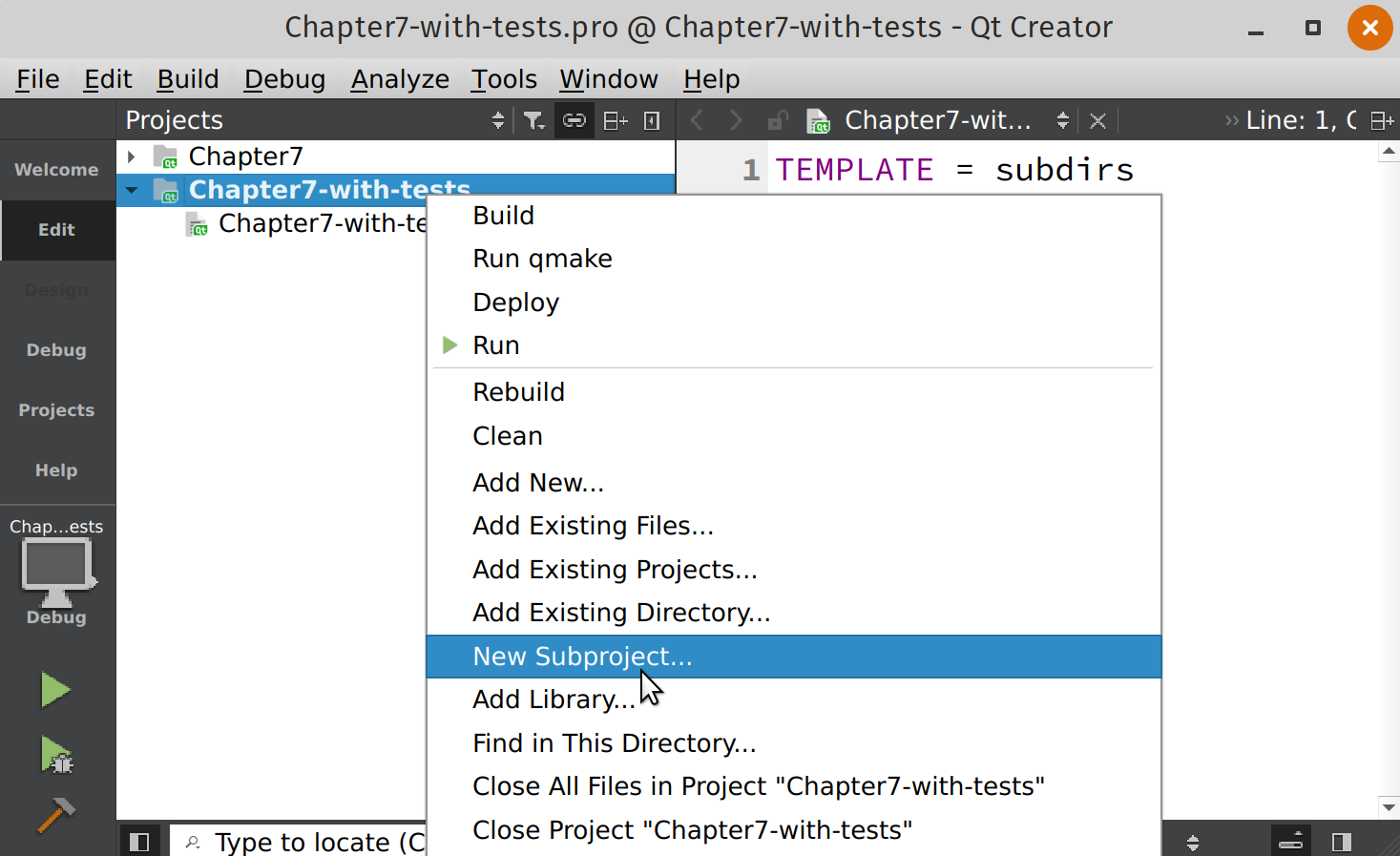Collapse the Chapter7-with-tests project tree
1400x856 pixels.
point(132,189)
